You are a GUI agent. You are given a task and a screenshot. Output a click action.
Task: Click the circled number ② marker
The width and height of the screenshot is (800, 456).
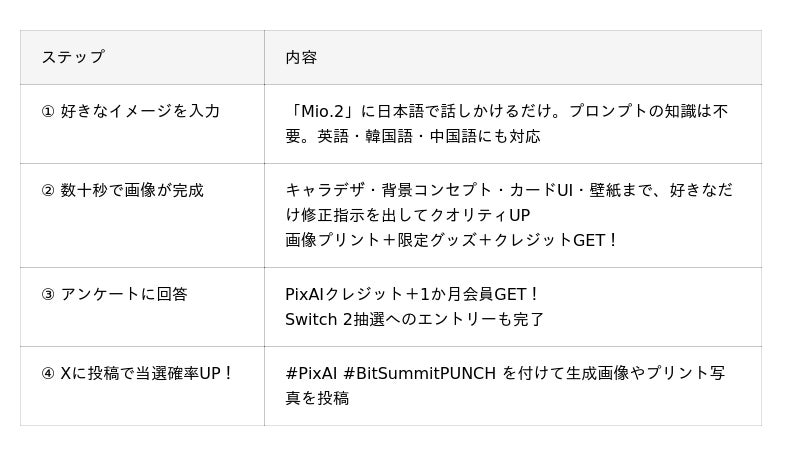47,191
